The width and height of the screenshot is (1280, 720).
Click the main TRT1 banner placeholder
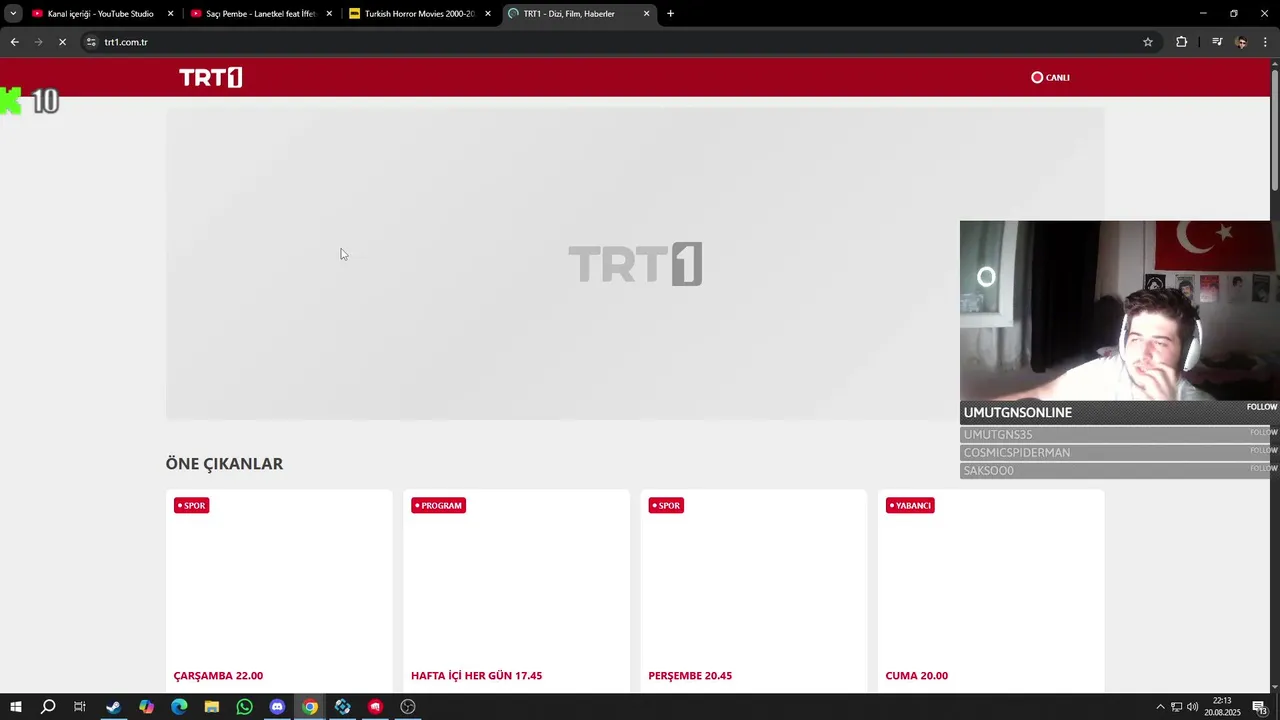point(635,264)
